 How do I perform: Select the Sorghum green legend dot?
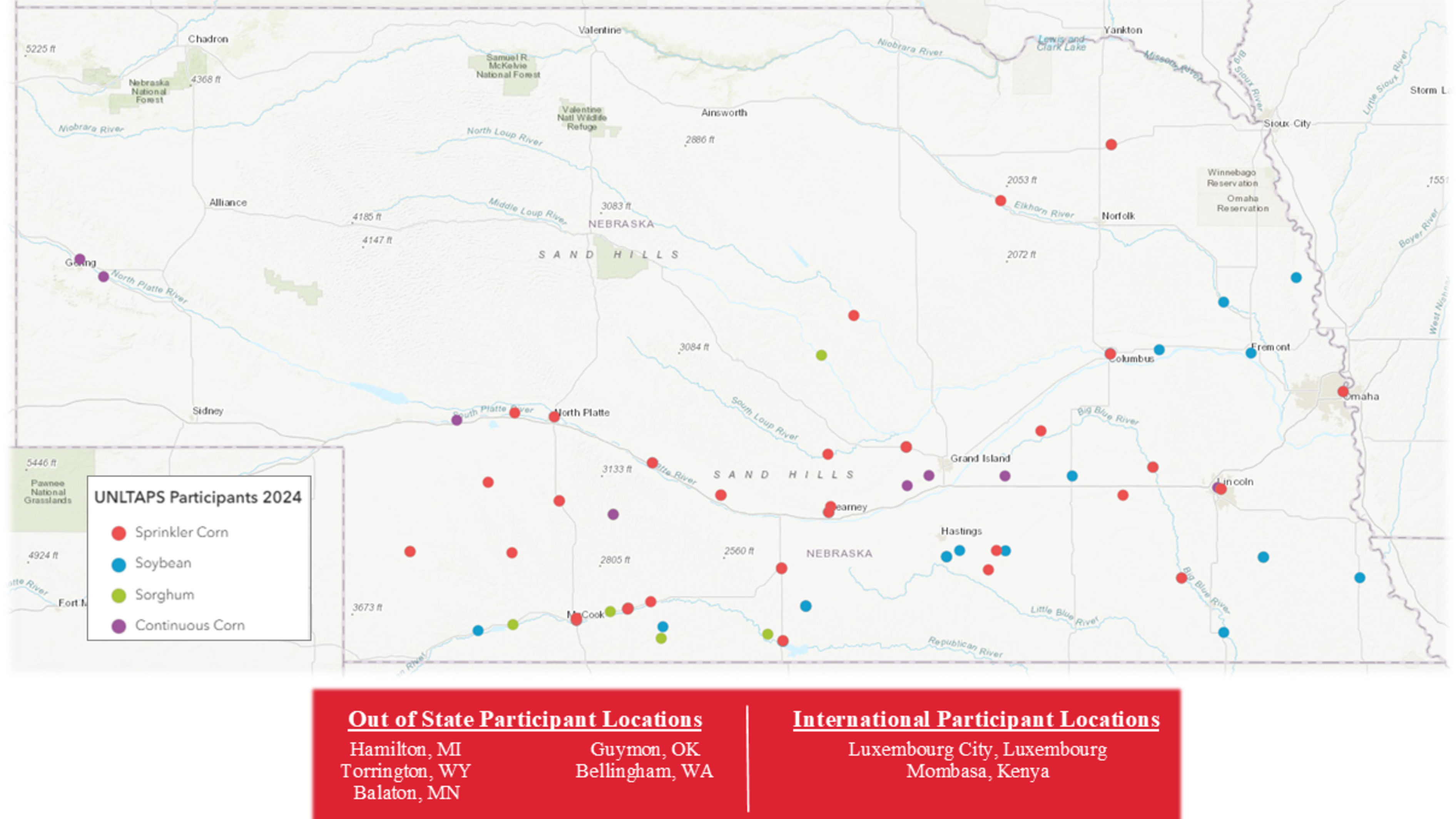tap(119, 595)
